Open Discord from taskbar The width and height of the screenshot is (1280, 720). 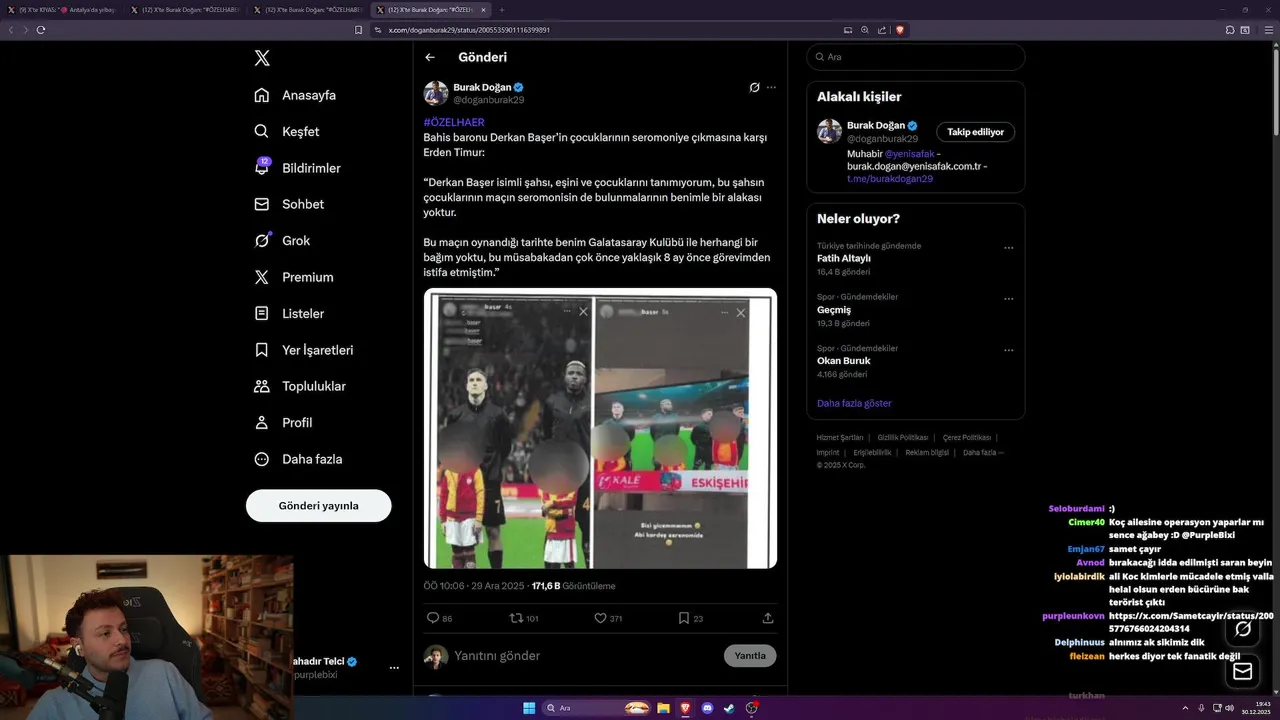tap(707, 708)
